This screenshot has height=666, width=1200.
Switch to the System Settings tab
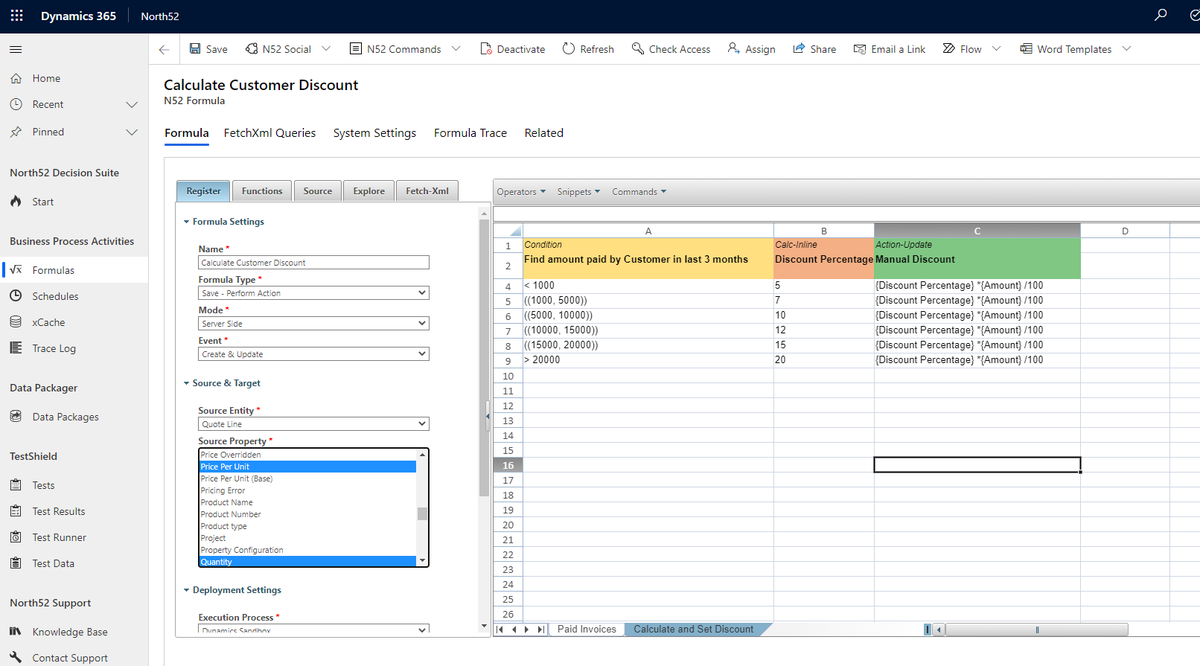[x=375, y=133]
